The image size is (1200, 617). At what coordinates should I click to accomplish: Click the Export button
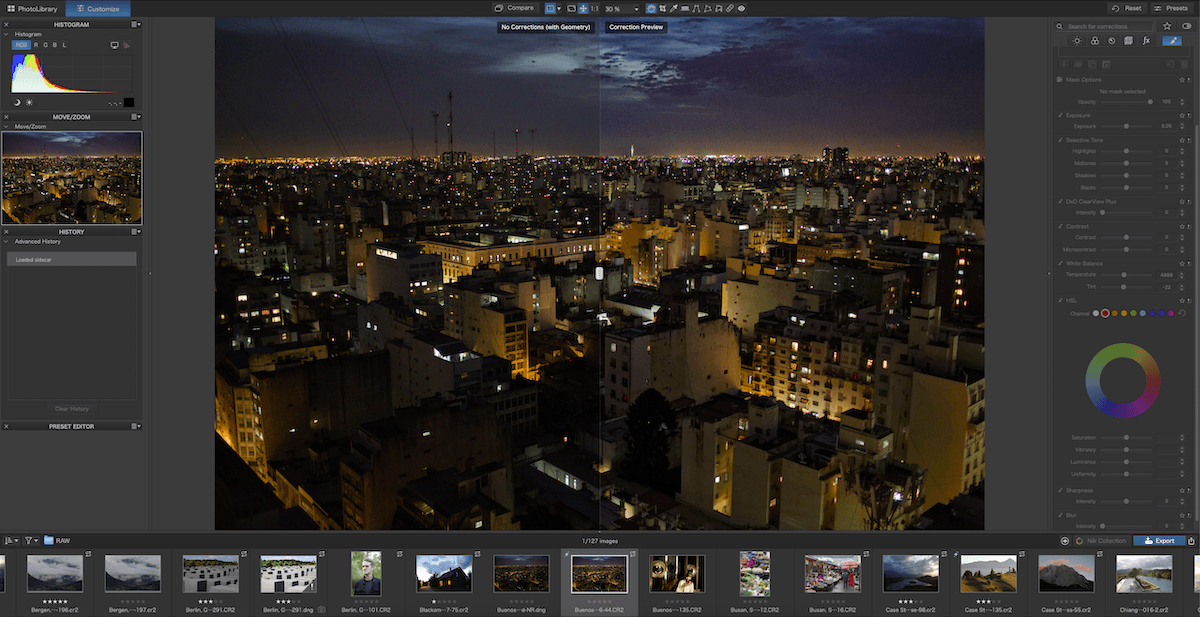point(1160,540)
